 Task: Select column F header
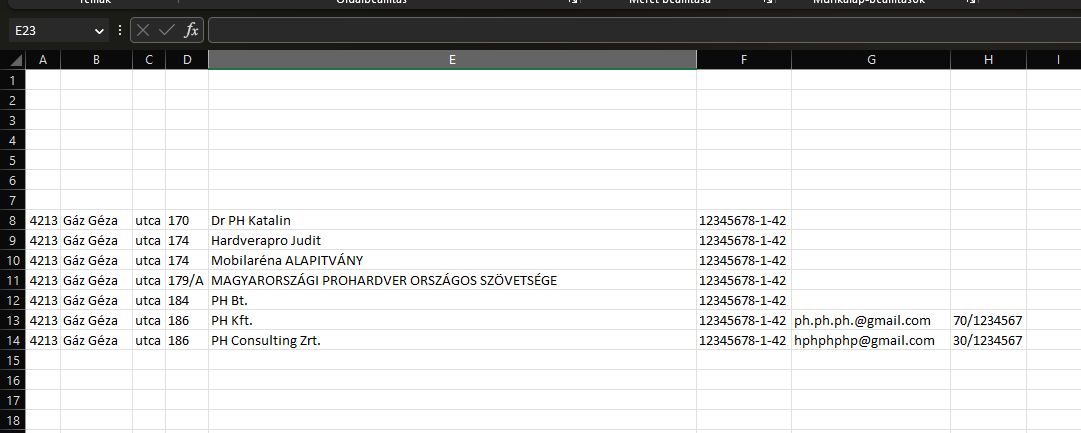tap(744, 60)
